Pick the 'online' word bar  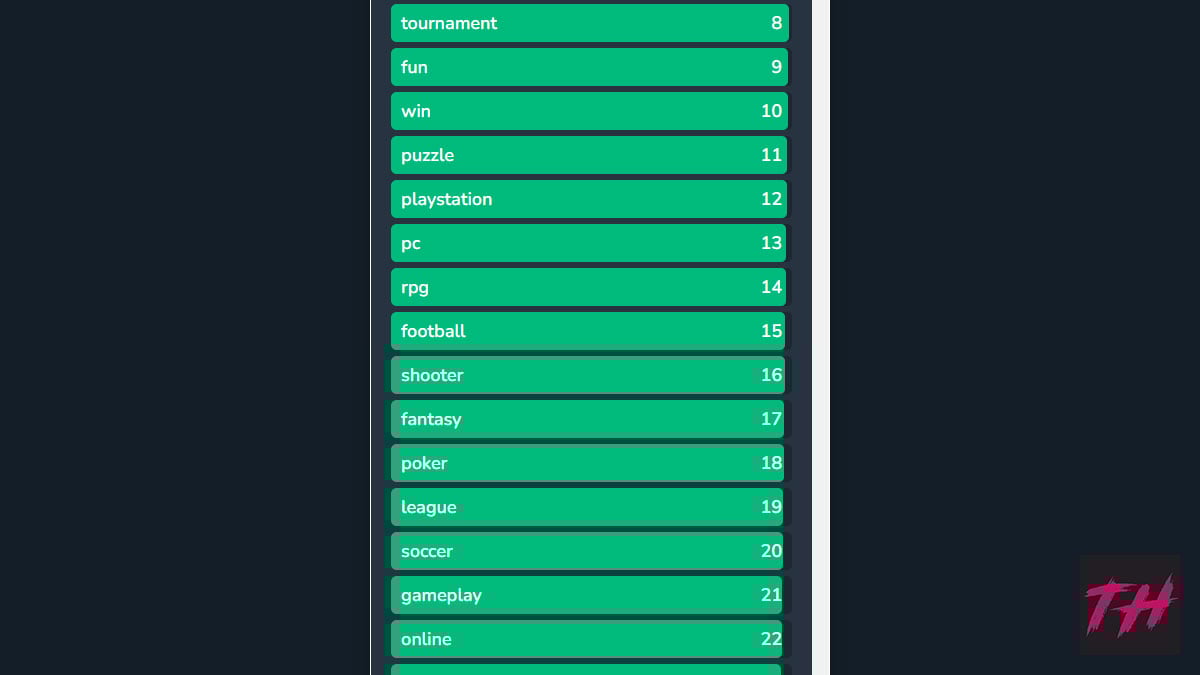[x=586, y=639]
